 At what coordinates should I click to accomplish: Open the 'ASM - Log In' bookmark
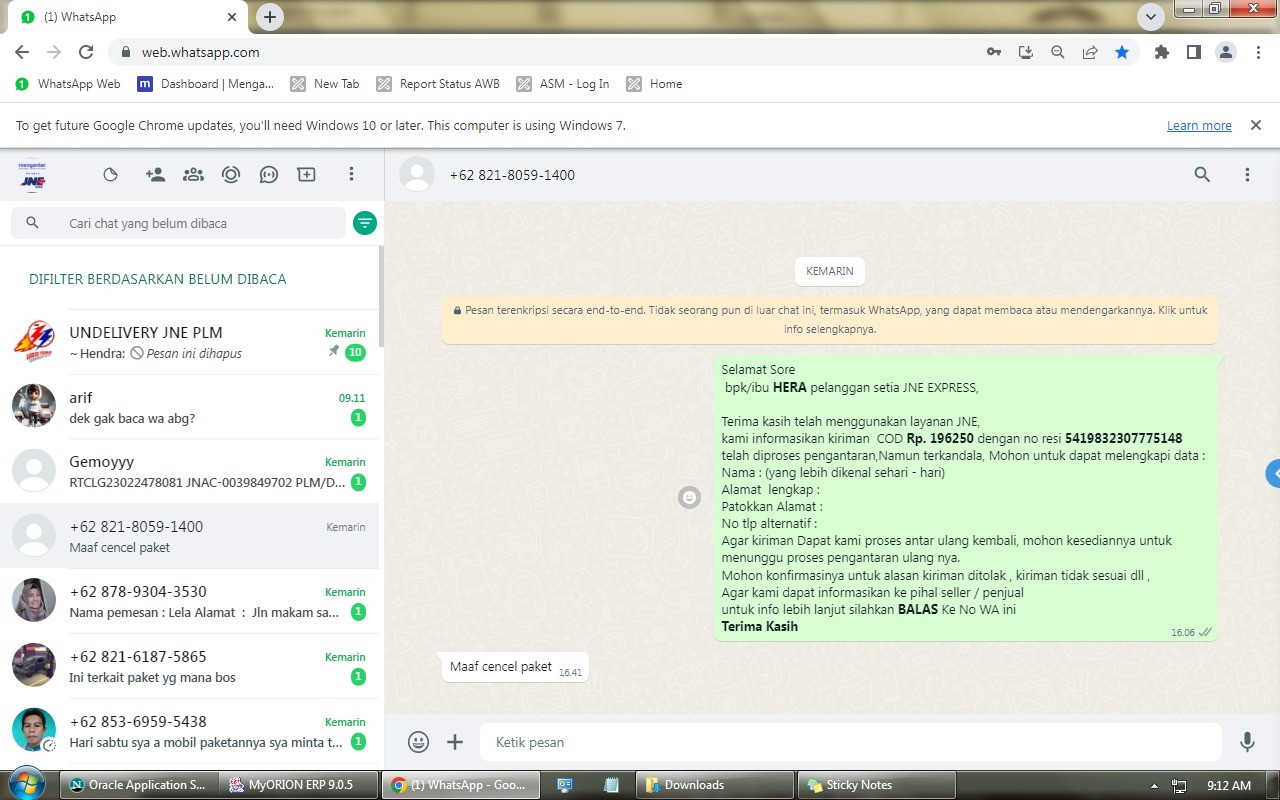click(x=563, y=84)
